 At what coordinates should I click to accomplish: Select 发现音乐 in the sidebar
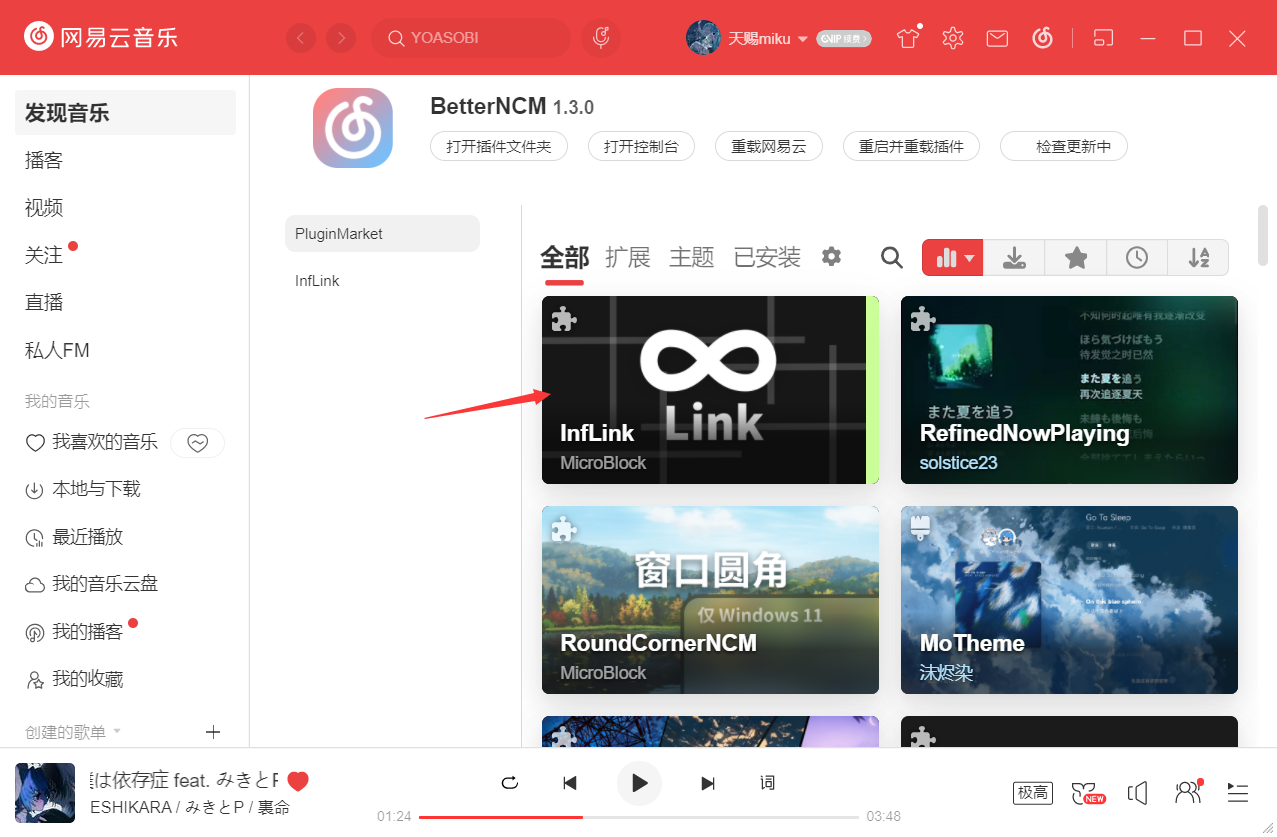(125, 113)
